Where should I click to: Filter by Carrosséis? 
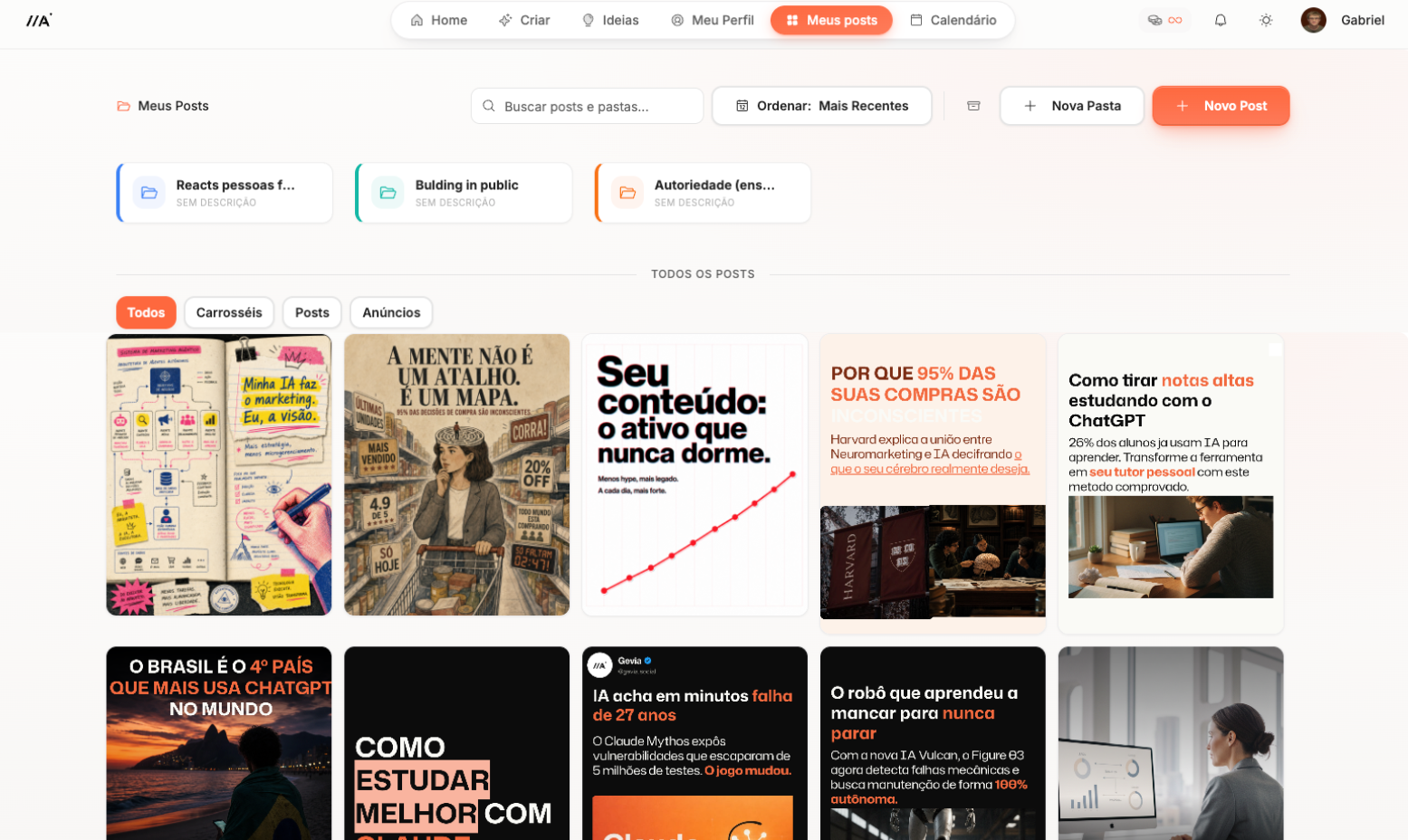pos(229,312)
